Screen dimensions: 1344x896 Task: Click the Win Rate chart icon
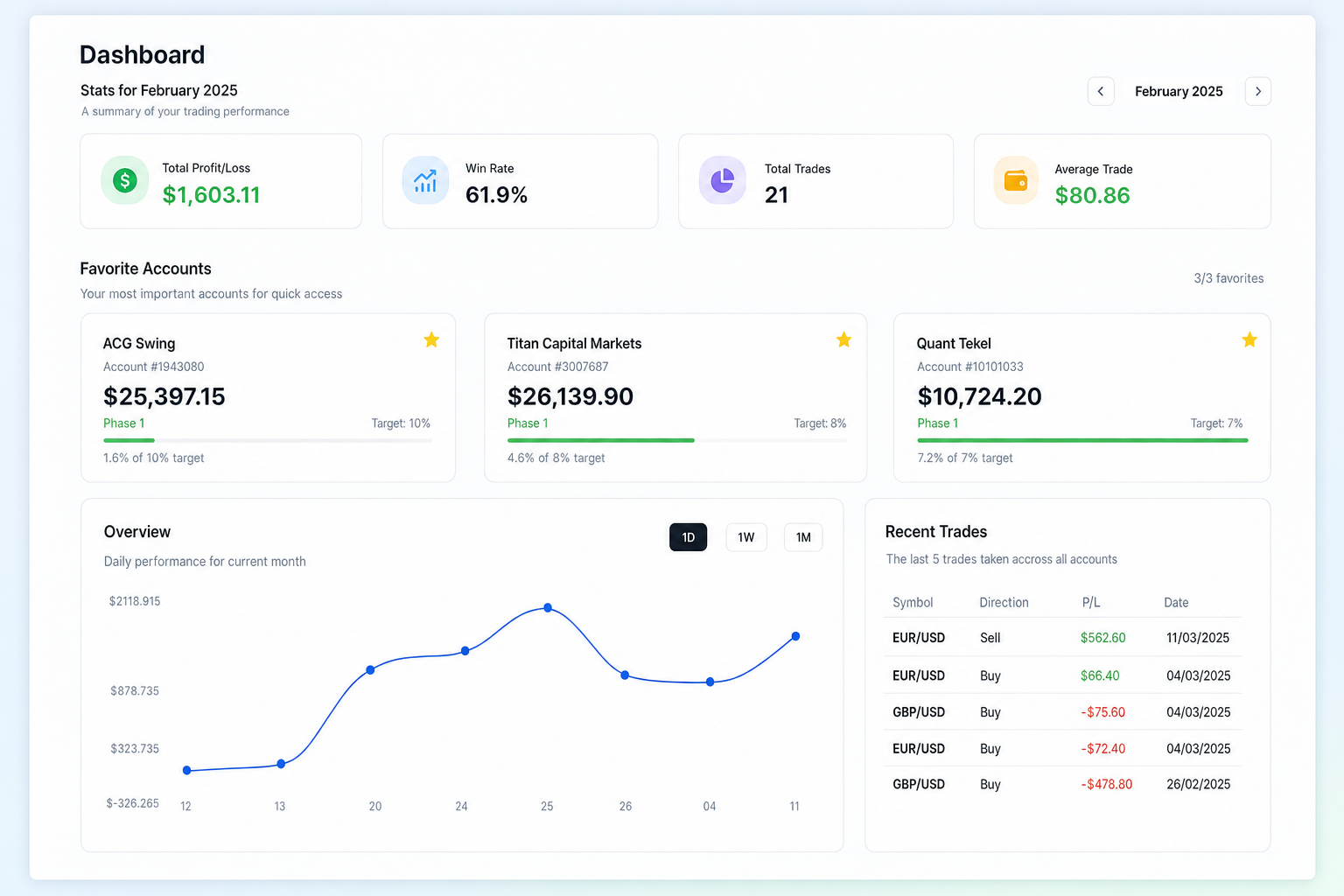tap(425, 180)
